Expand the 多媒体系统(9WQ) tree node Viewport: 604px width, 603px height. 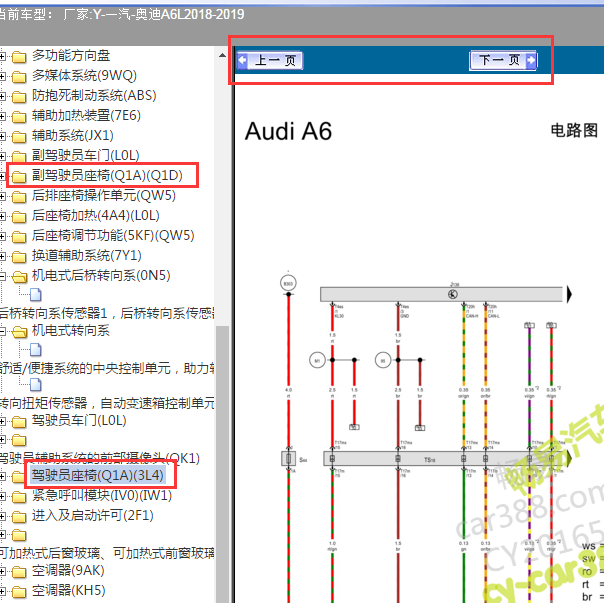(x=2, y=77)
